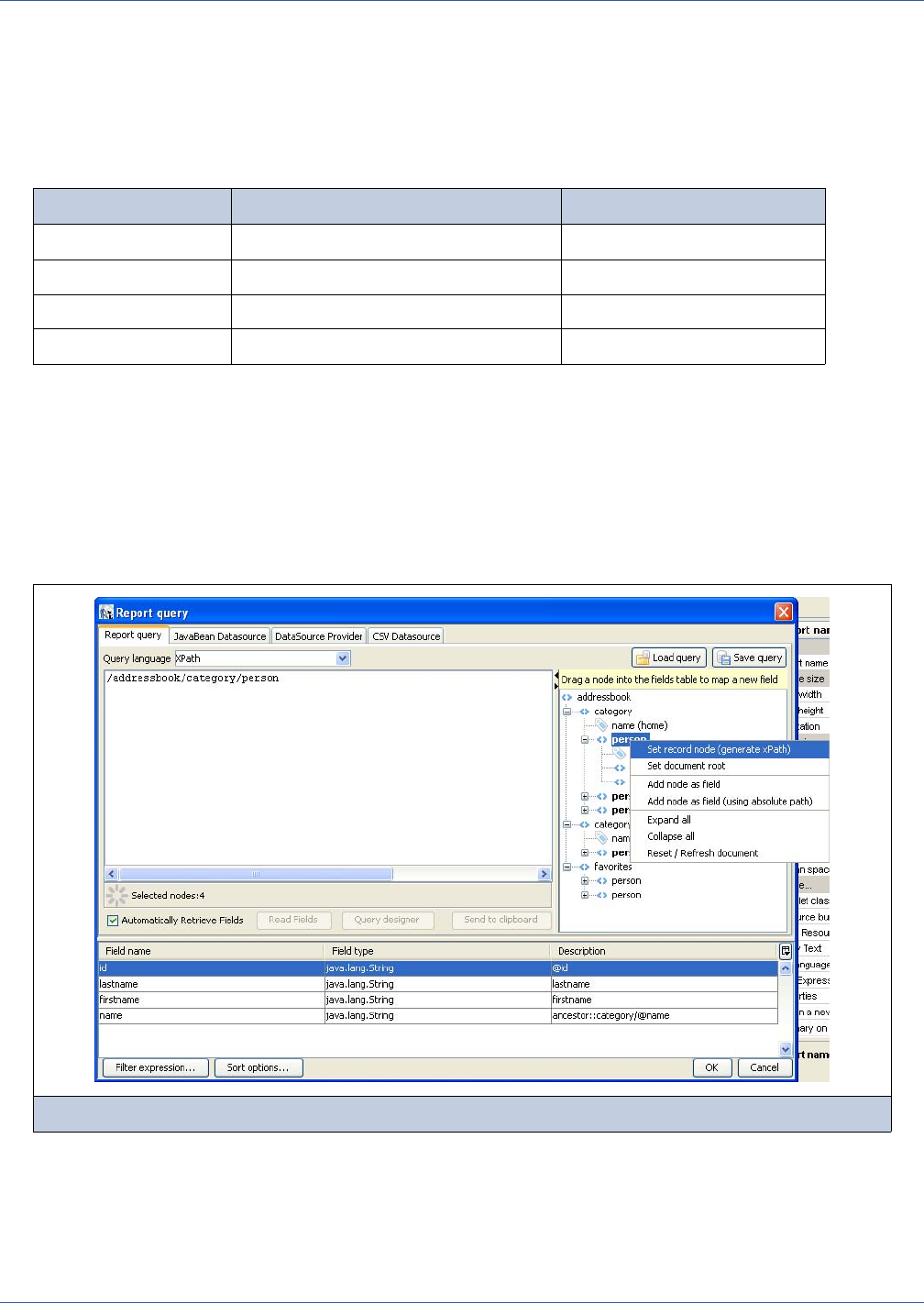Choose Set record node (generate xPath)
This screenshot has width=924, height=1304.
point(729,749)
